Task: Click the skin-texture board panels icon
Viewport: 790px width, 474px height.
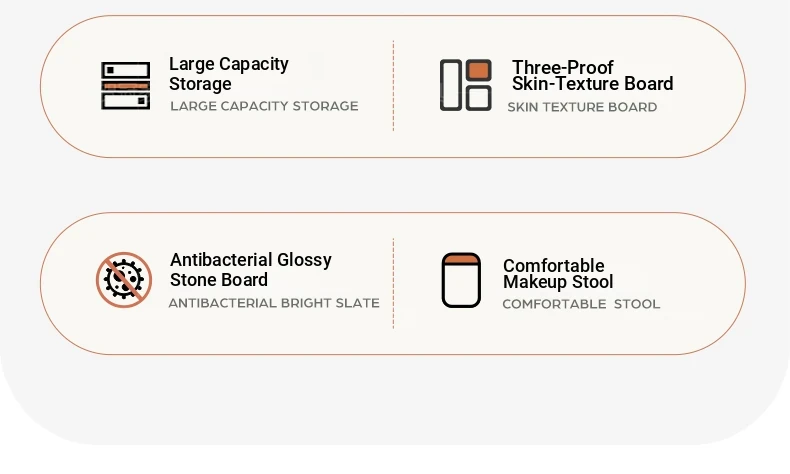Action: coord(466,85)
